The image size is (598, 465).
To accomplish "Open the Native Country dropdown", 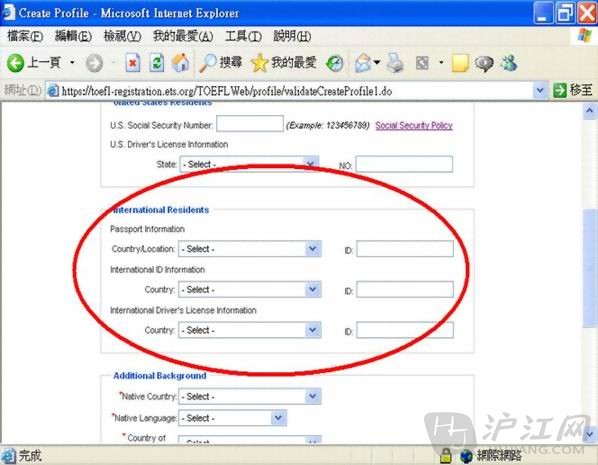I will pos(250,396).
